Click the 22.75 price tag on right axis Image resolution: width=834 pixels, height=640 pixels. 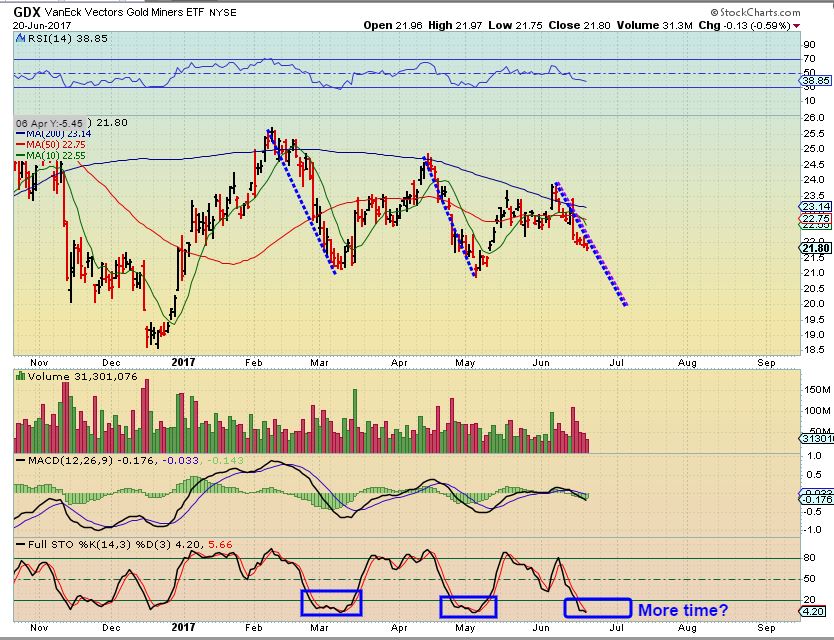tap(815, 219)
